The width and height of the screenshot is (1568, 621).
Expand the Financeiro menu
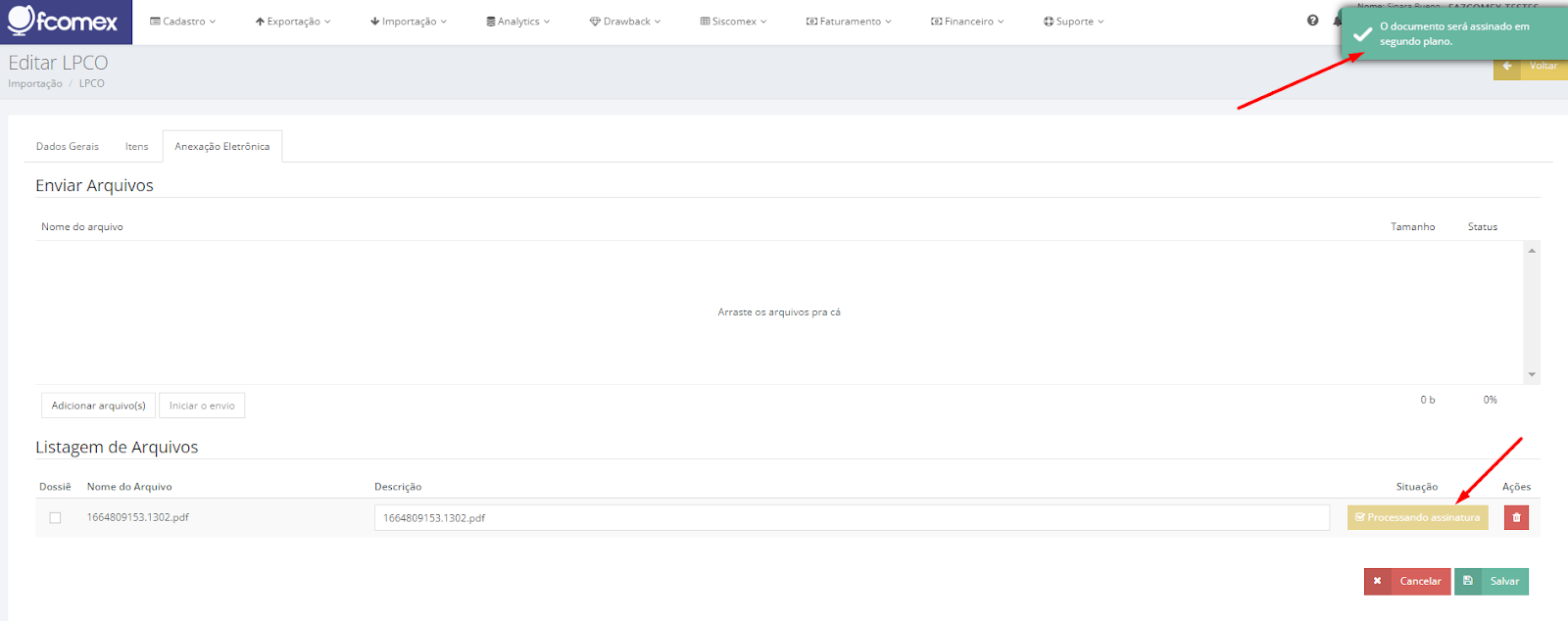pos(967,22)
